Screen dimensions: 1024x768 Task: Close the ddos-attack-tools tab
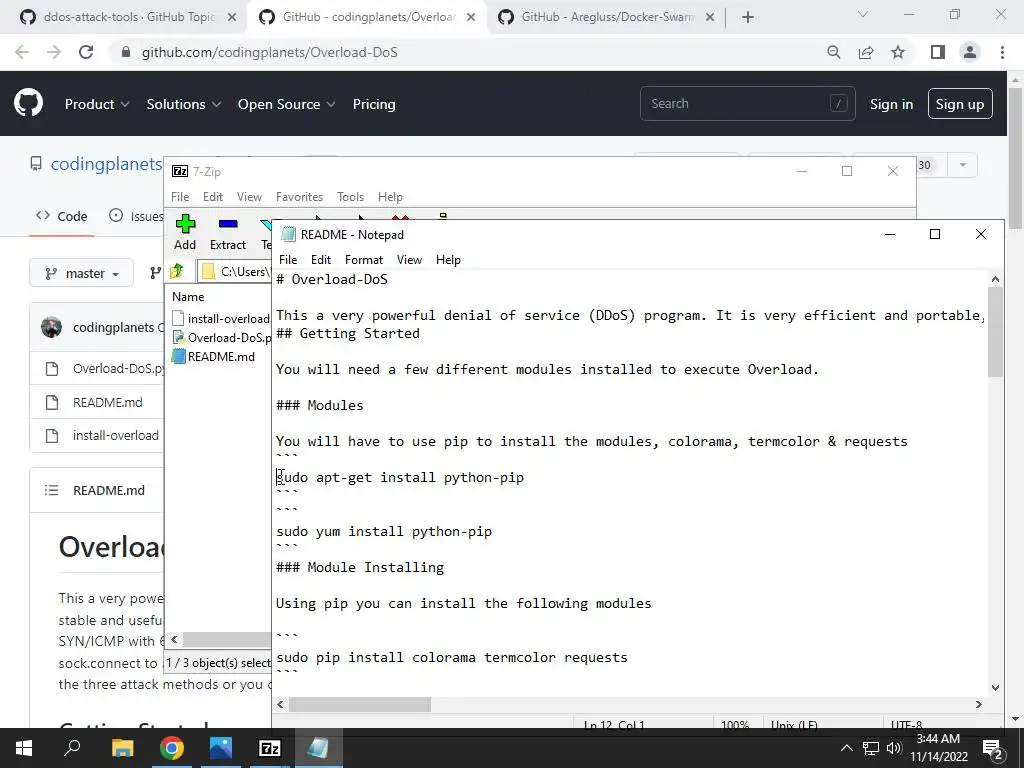(231, 17)
